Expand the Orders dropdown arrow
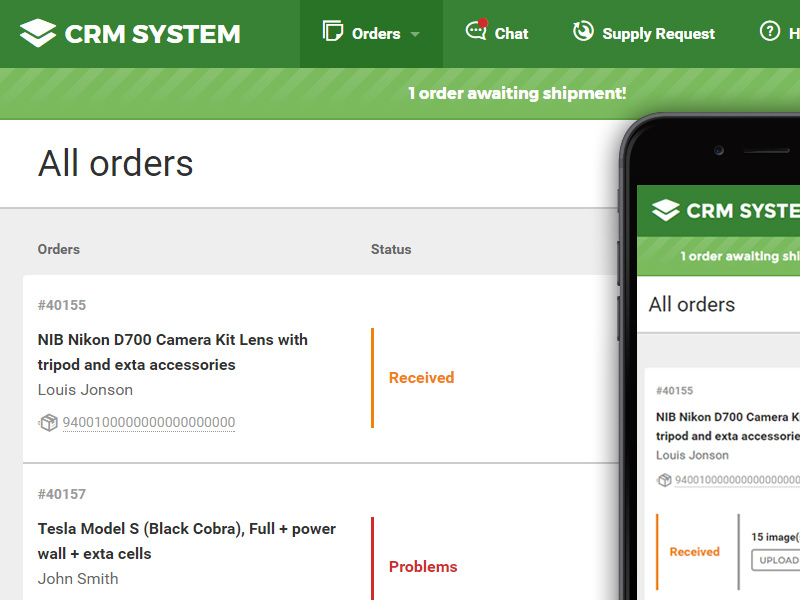Viewport: 800px width, 600px height. point(415,34)
